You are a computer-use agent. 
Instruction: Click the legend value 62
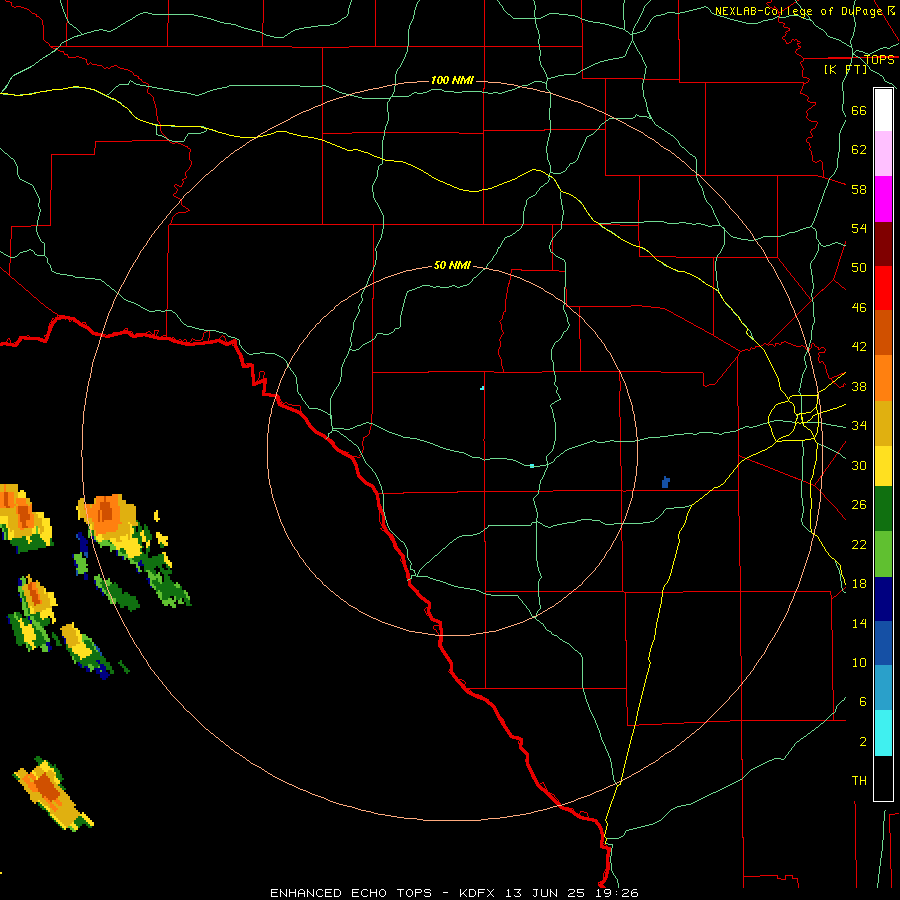point(859,150)
